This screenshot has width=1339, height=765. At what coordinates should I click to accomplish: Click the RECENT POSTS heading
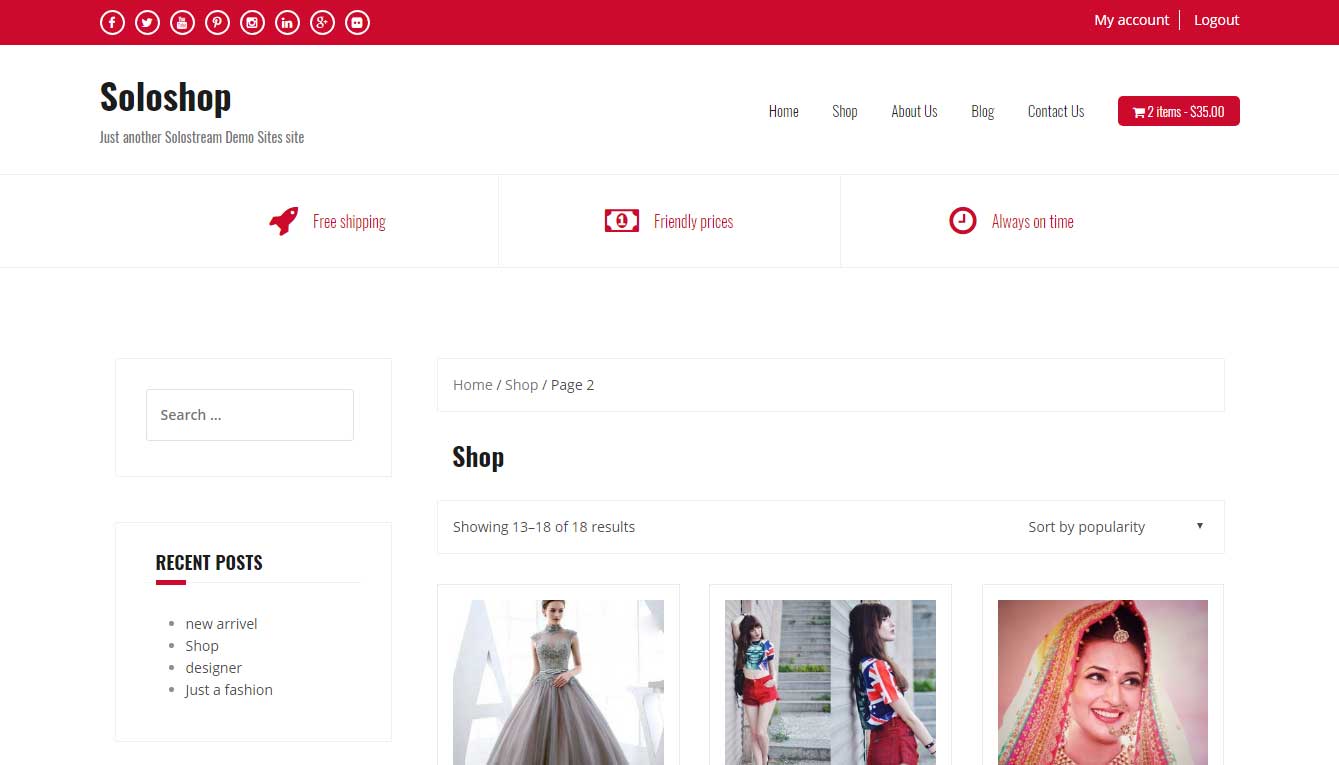pyautogui.click(x=209, y=563)
